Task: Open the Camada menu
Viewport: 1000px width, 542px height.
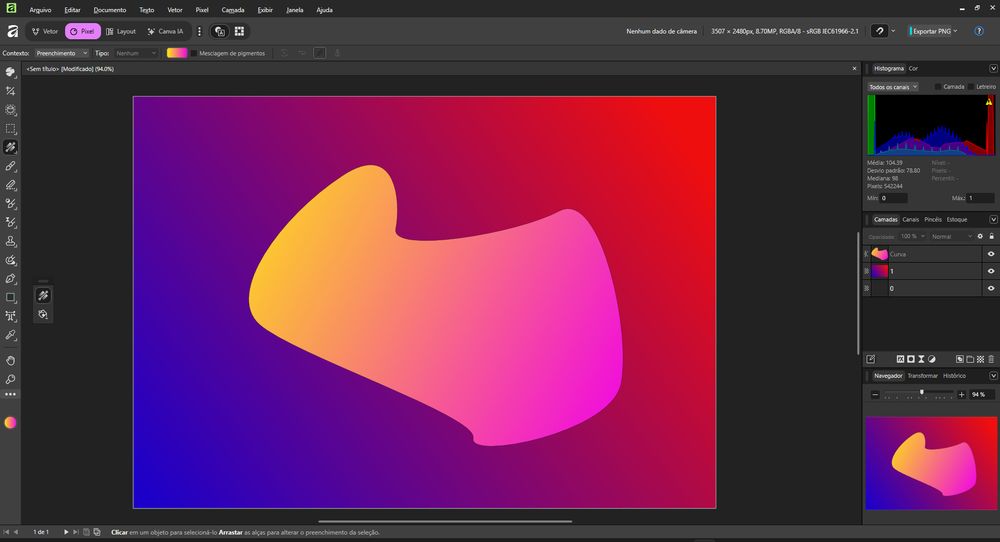Action: click(232, 9)
